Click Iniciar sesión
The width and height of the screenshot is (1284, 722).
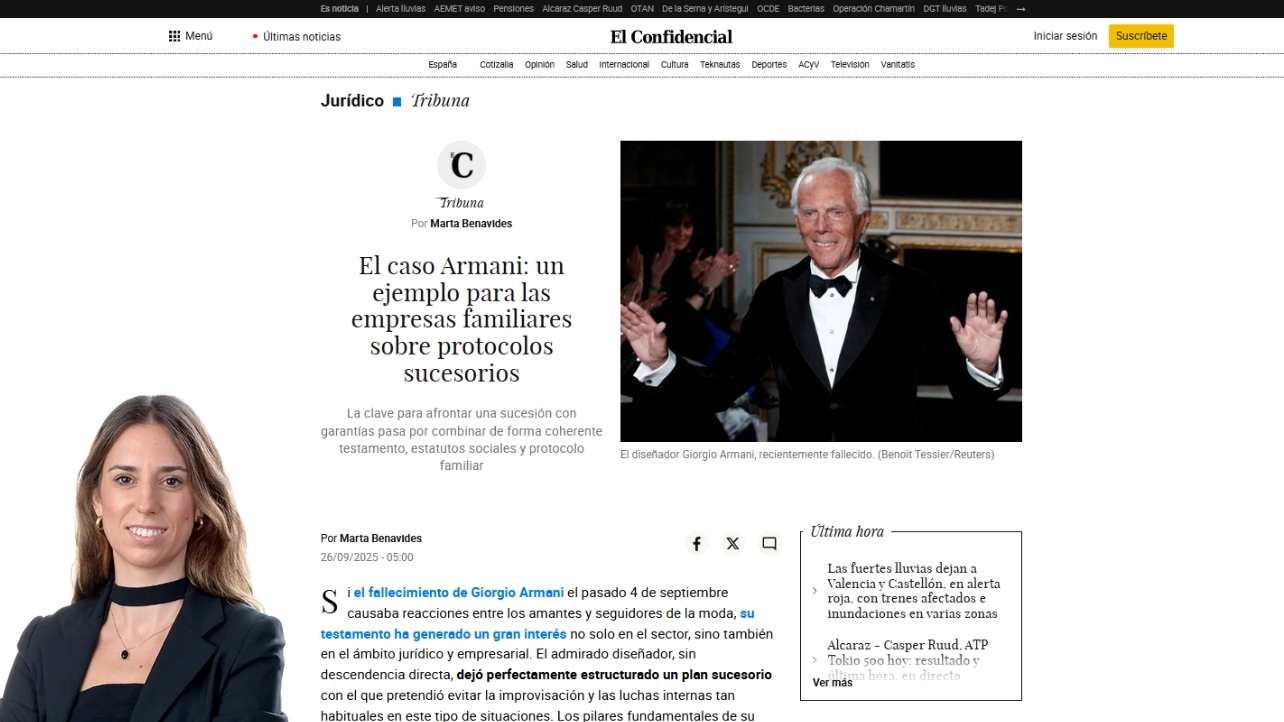click(x=1064, y=35)
